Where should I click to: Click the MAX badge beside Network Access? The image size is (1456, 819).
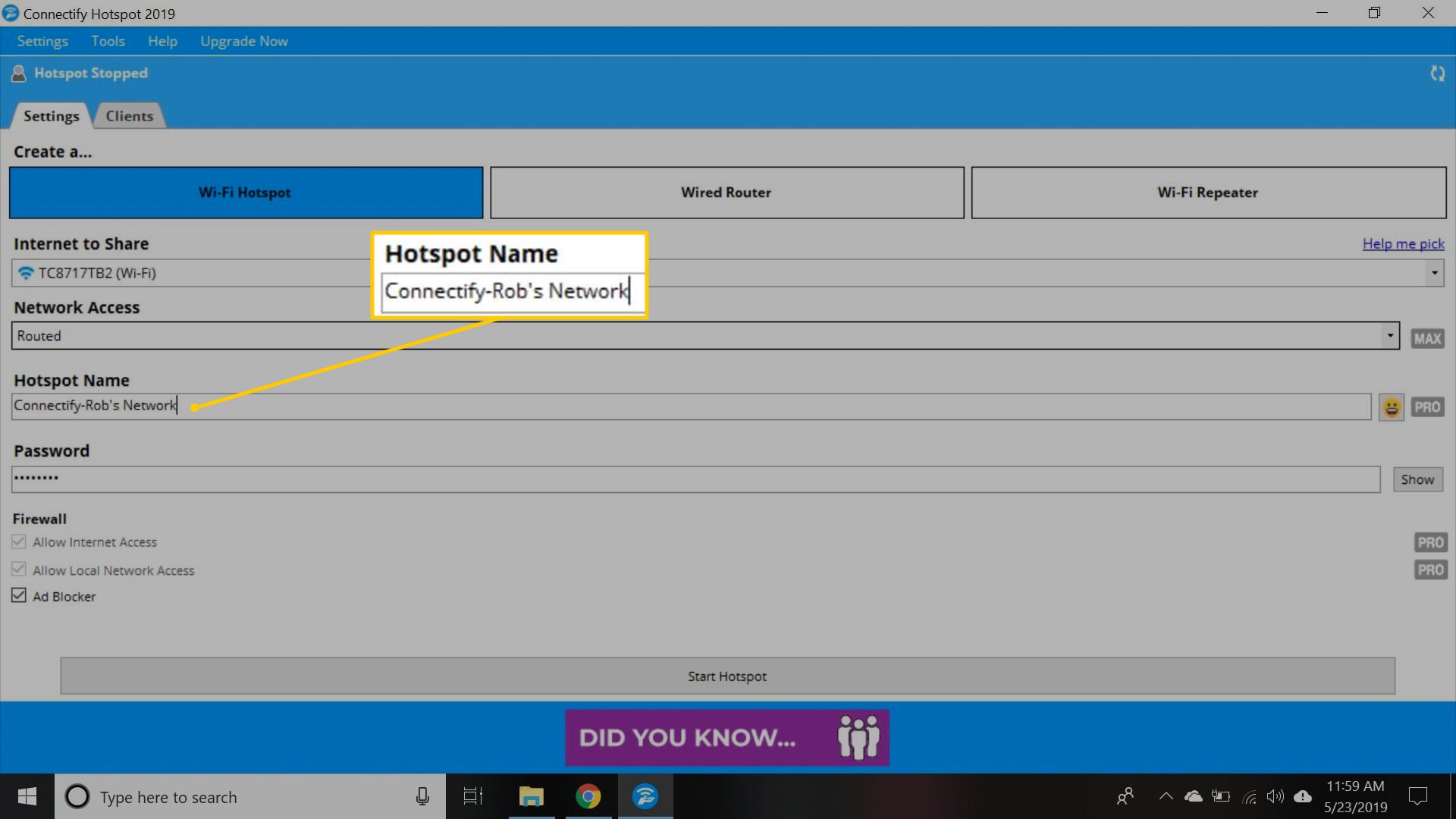click(1427, 338)
